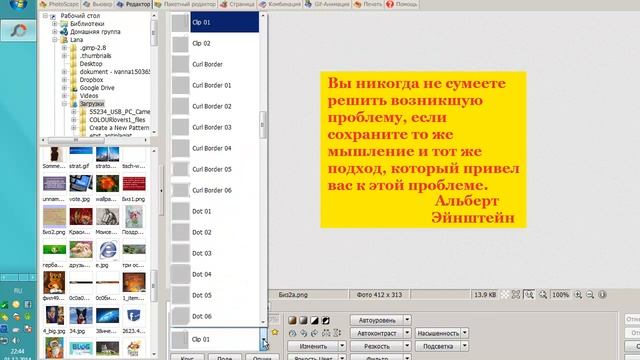
Task: Open the PhotoScape home tab
Action: pos(60,4)
